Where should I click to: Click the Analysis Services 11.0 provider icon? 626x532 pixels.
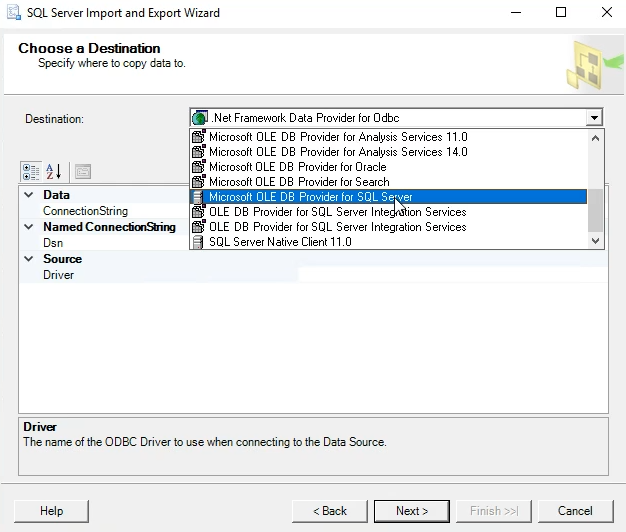[x=198, y=137]
